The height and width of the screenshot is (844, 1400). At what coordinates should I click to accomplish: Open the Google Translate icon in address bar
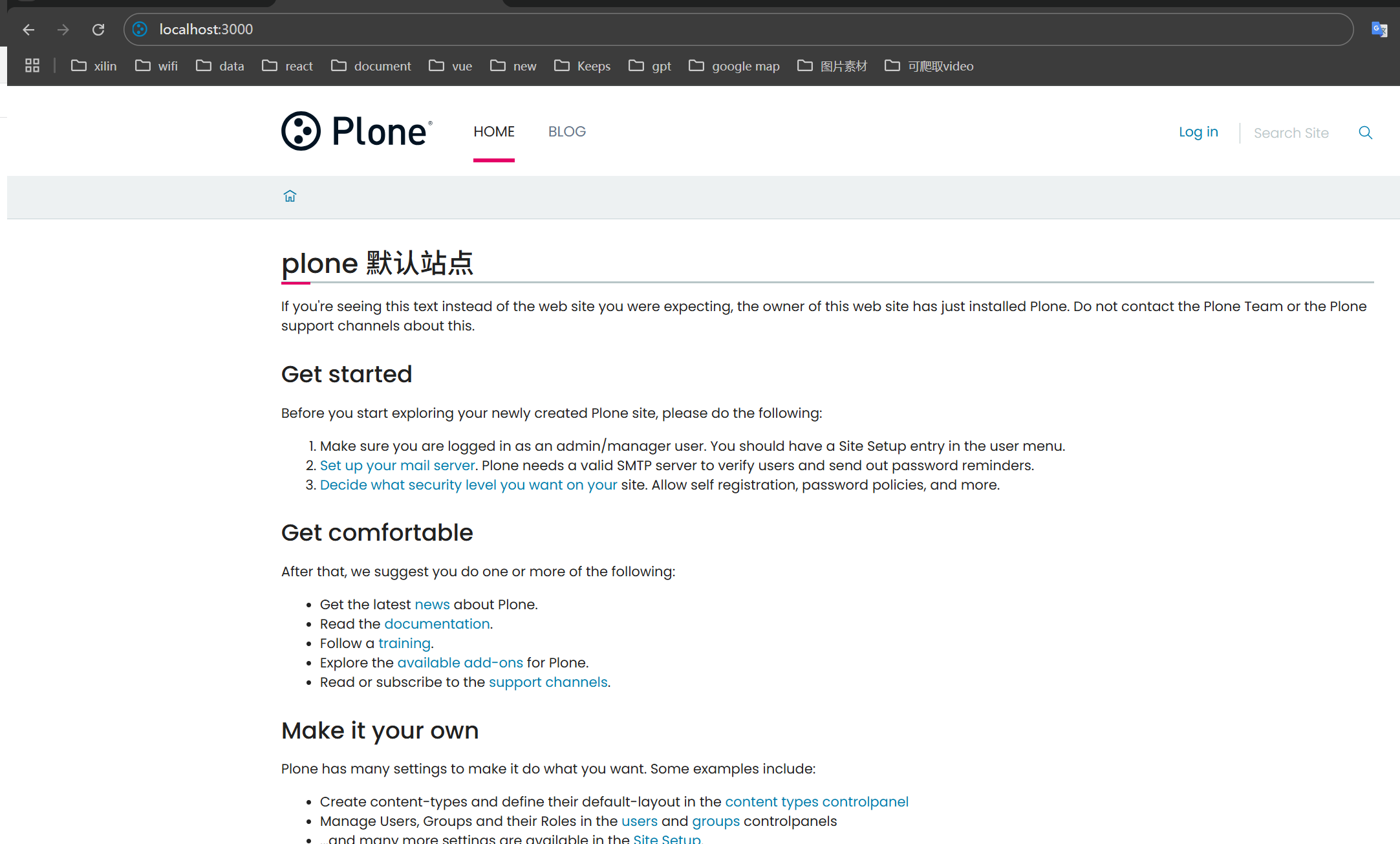pyautogui.click(x=1379, y=30)
